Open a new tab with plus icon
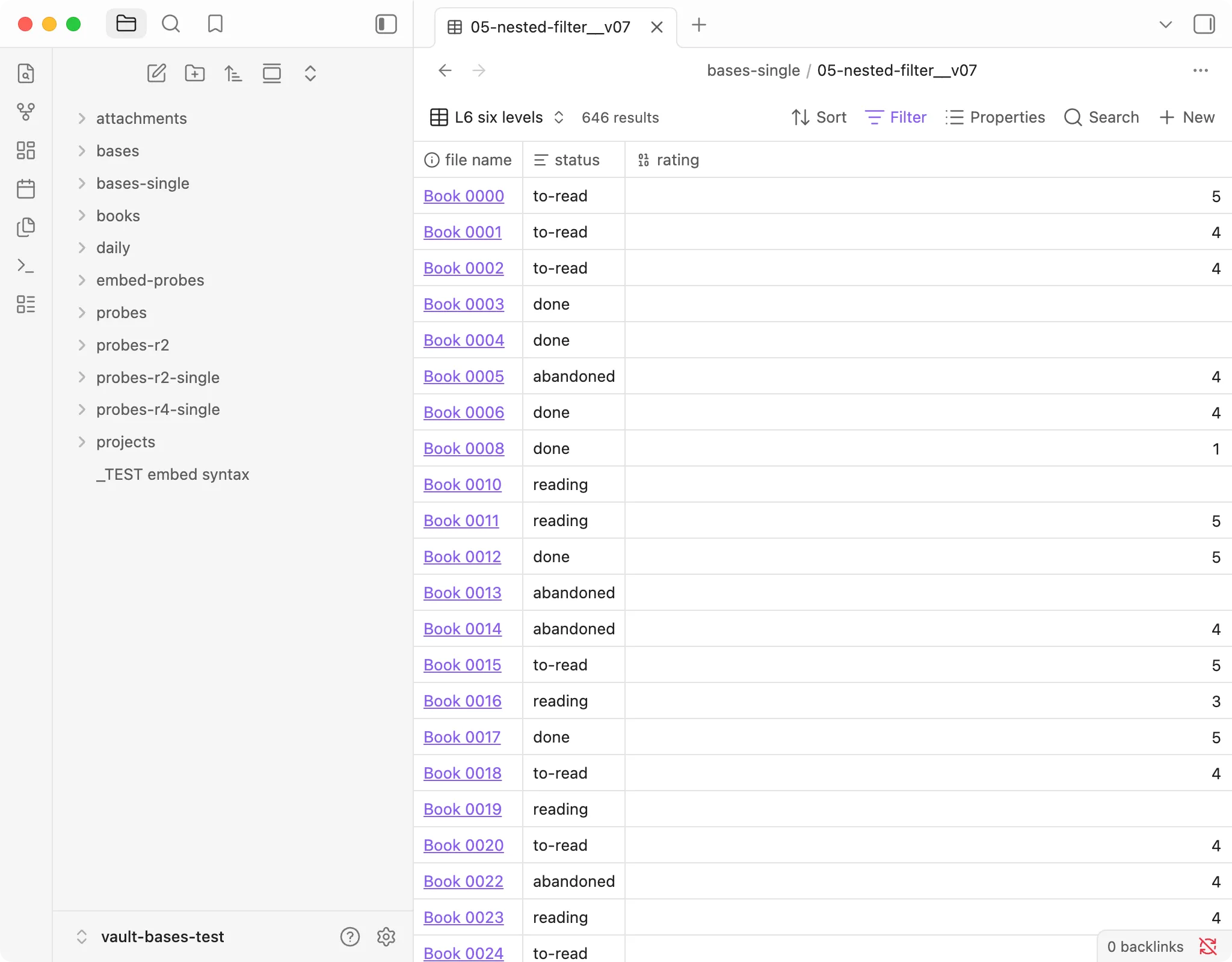The width and height of the screenshot is (1232, 962). (699, 25)
